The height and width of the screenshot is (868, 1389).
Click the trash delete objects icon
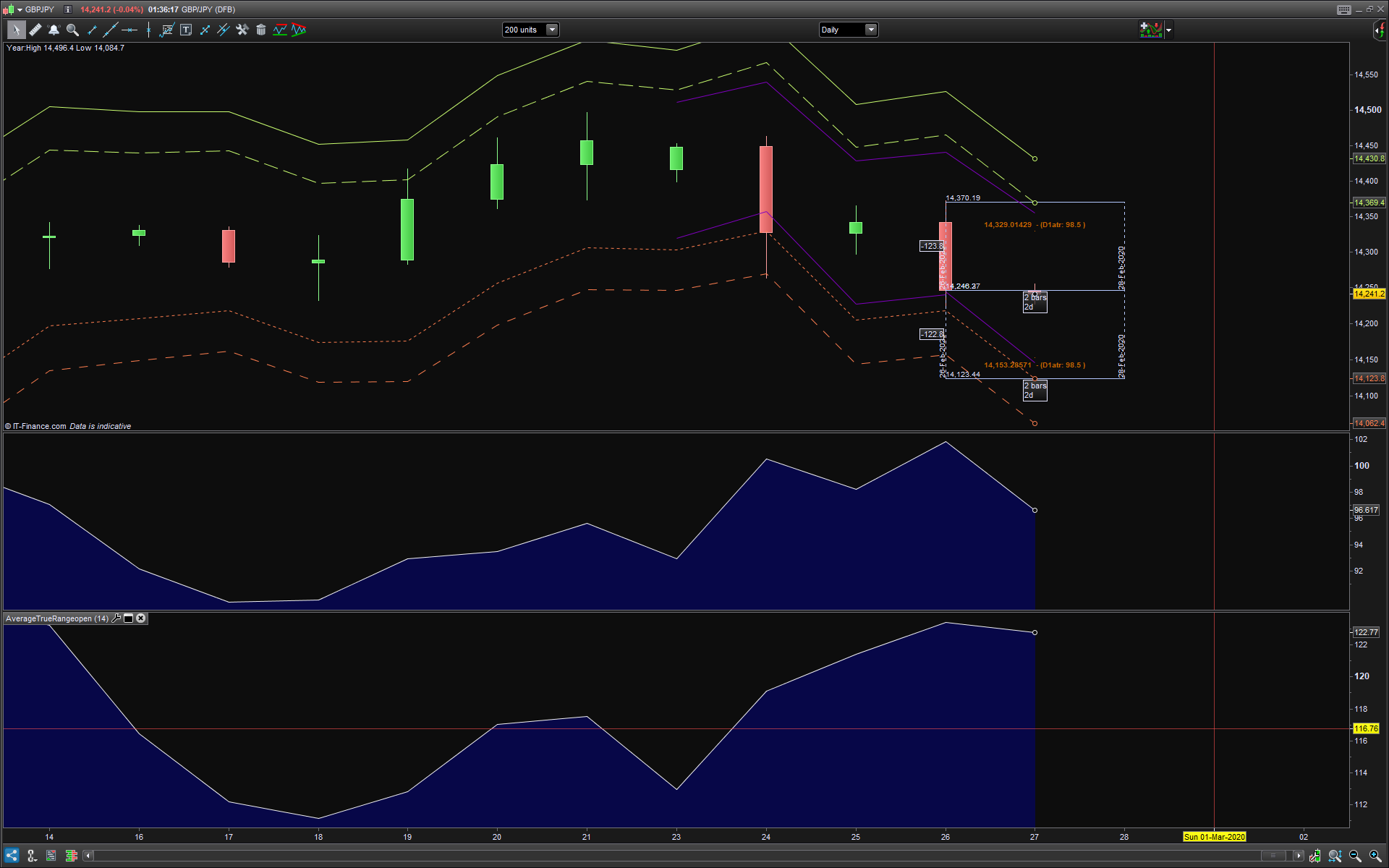pos(261,30)
